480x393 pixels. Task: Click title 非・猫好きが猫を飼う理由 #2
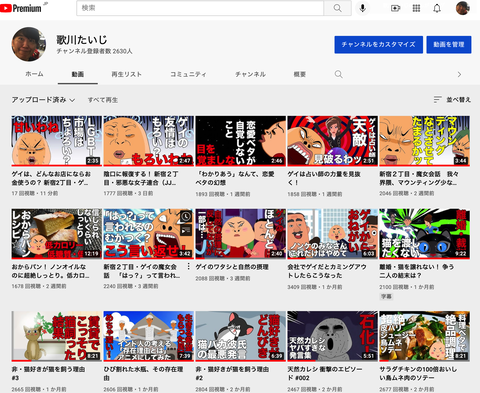coord(232,373)
